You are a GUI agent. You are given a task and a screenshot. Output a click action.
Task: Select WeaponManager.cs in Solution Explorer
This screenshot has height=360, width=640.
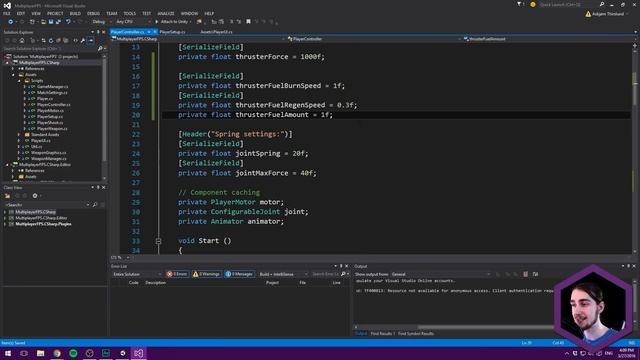point(49,158)
